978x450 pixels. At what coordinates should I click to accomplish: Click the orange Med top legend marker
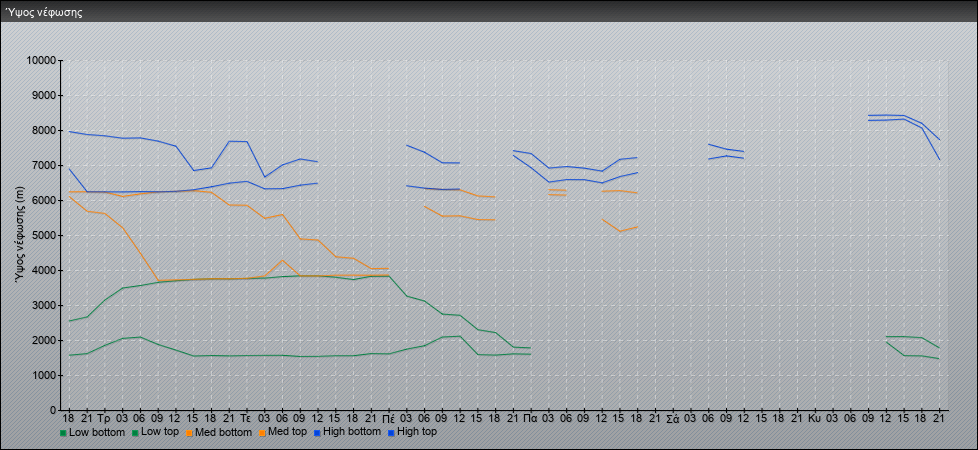coord(263,433)
